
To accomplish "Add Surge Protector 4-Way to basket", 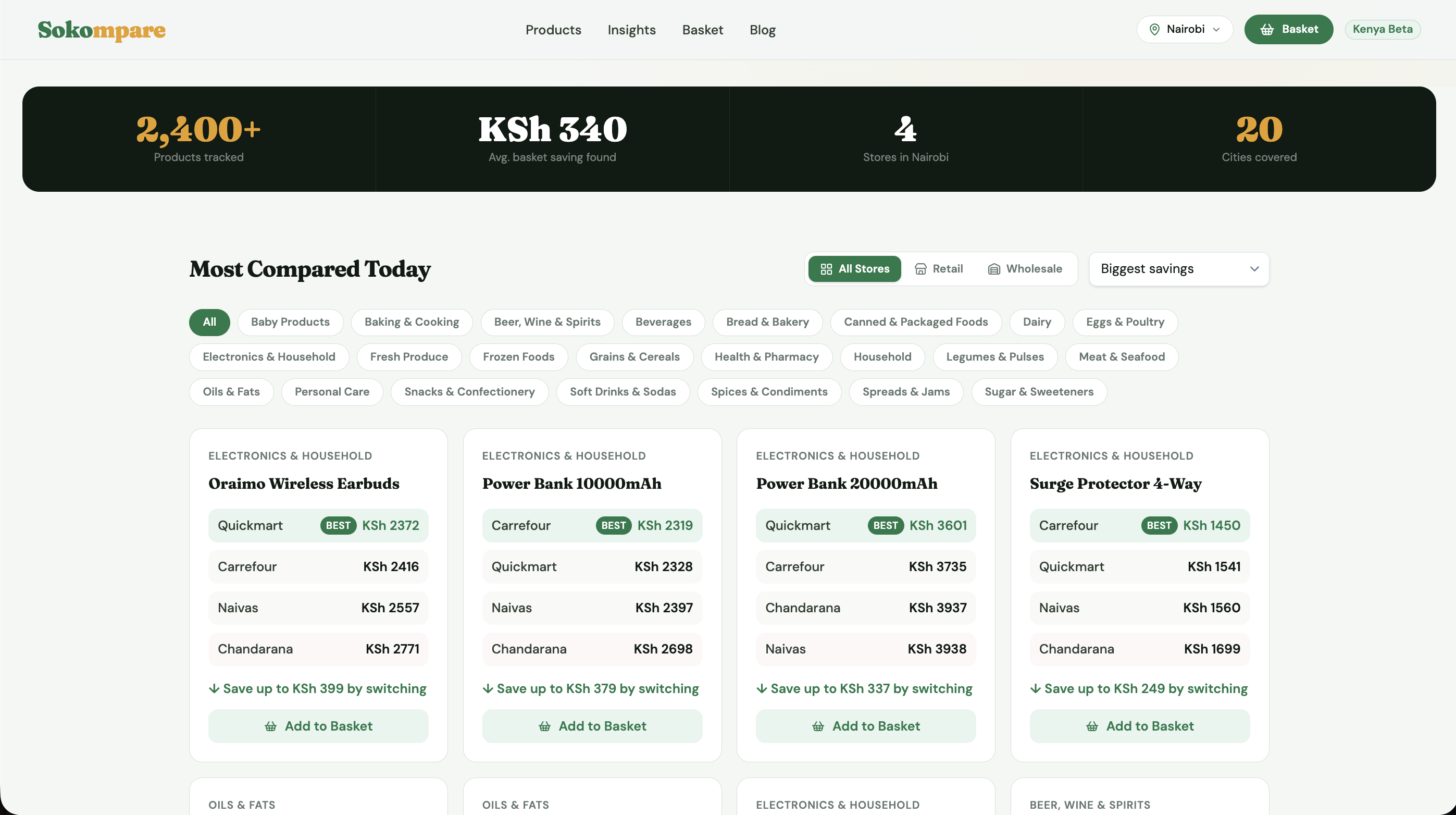I will click(x=1139, y=726).
